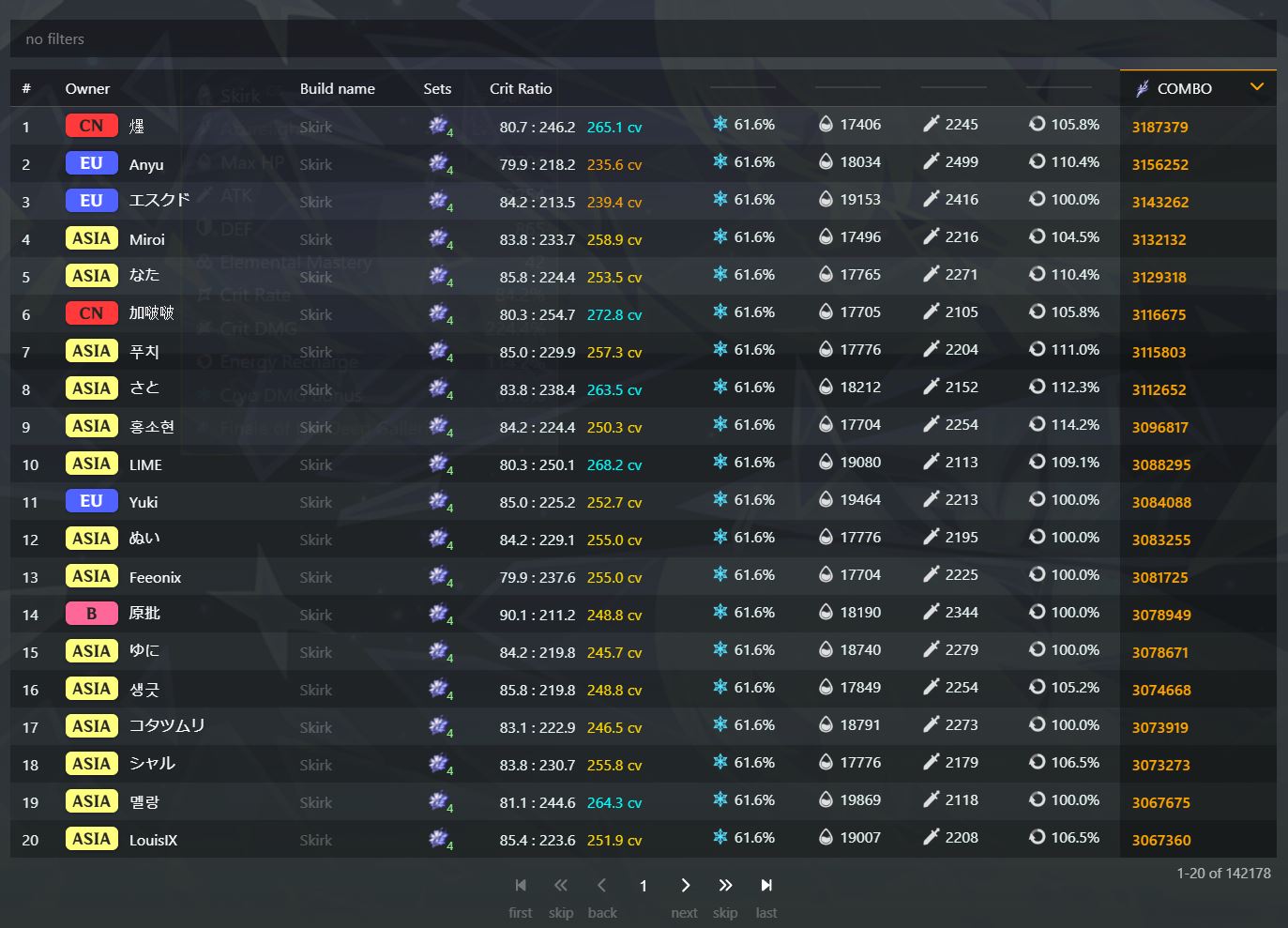The height and width of the screenshot is (928, 1288).
Task: Click the COMBO header character icon
Action: (1142, 88)
